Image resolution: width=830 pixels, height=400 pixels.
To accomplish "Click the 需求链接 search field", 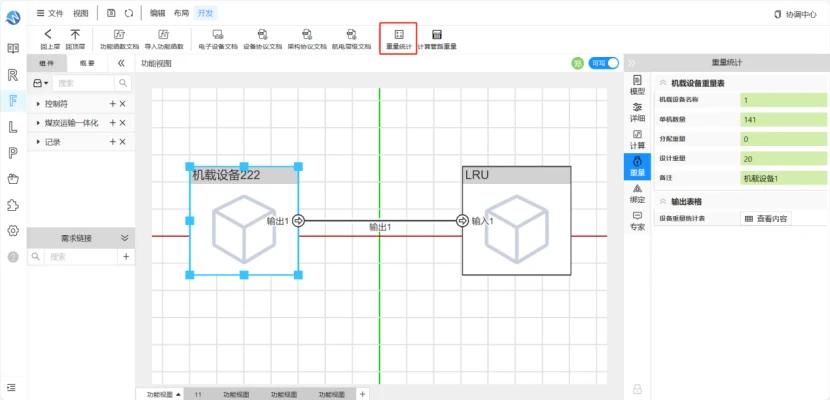I will click(x=80, y=257).
